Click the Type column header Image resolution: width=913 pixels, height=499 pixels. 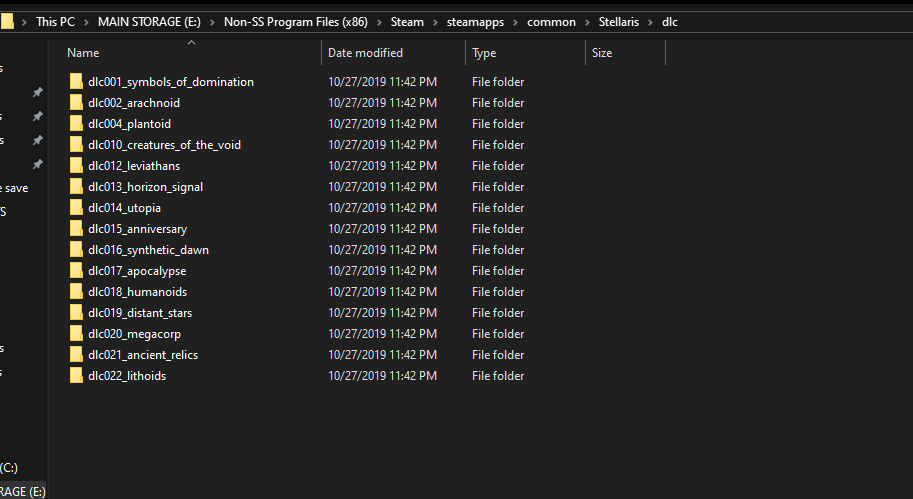tap(484, 53)
